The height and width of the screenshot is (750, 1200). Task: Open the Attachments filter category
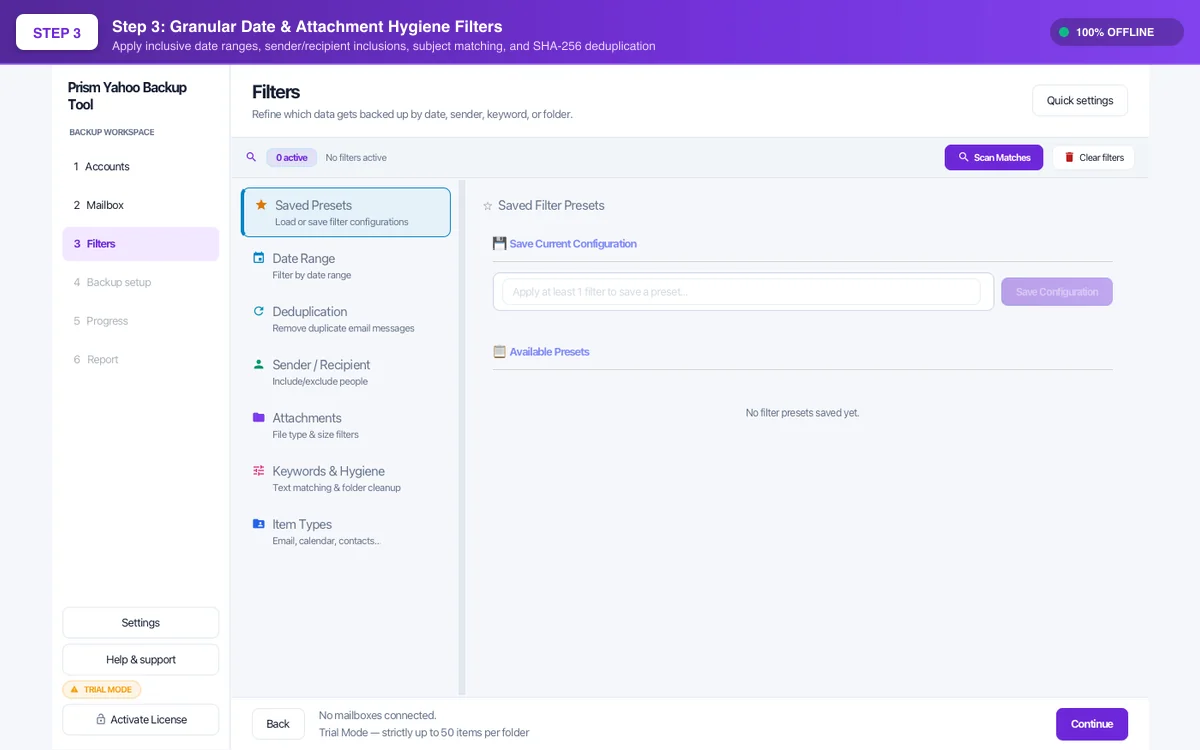[346, 424]
